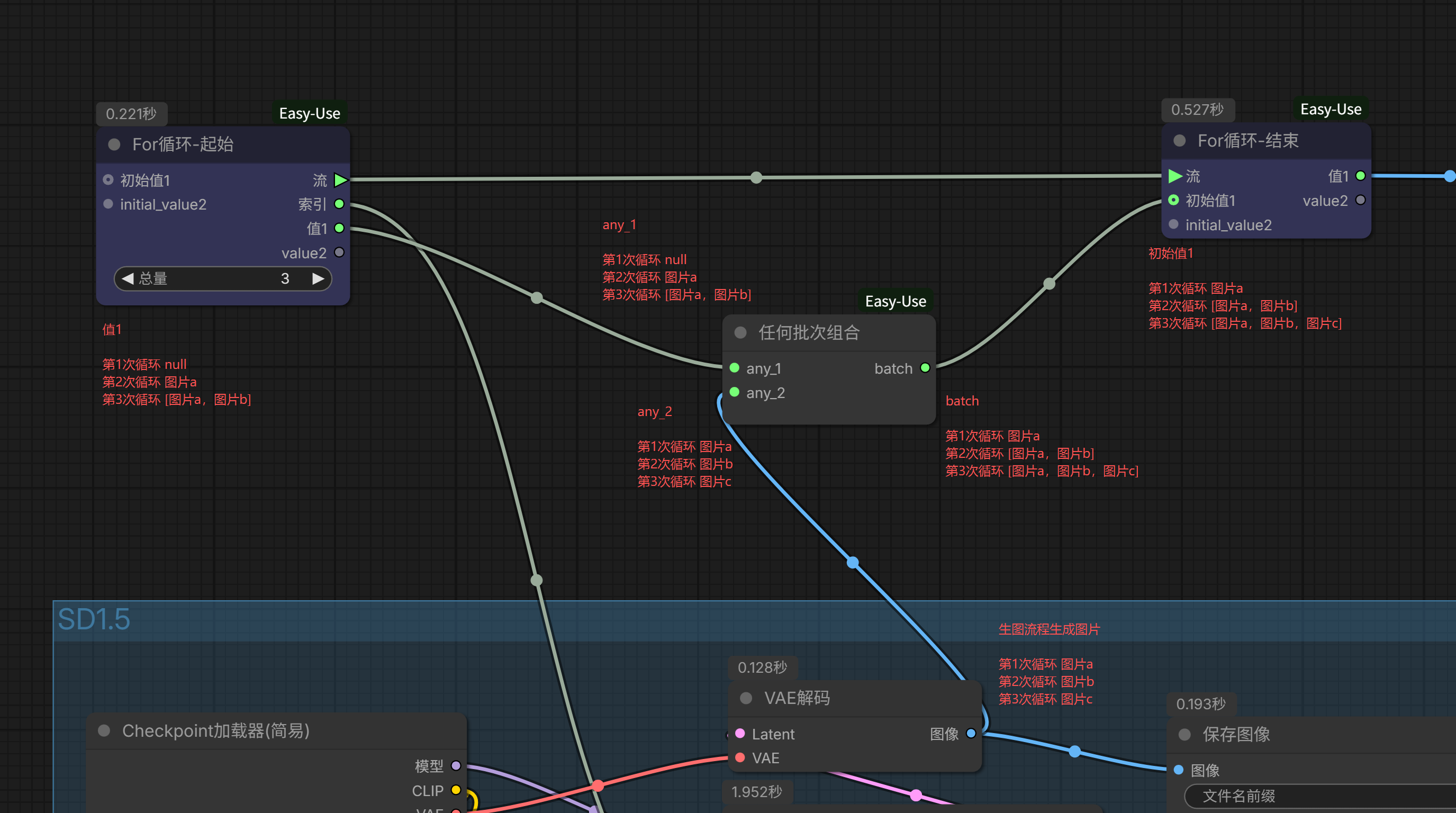Screen dimensions: 1456x813
Task: Click the For循环-结束 node title
Action: click(1247, 140)
